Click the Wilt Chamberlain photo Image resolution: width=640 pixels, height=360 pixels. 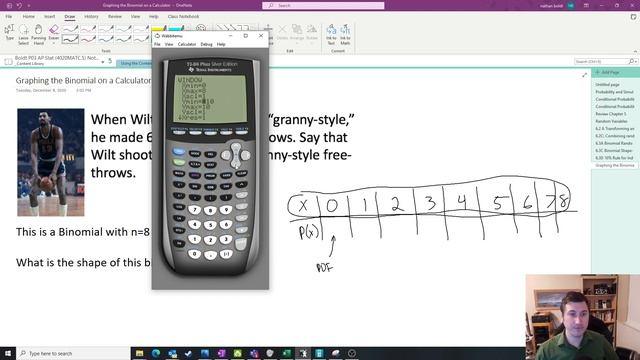51,162
